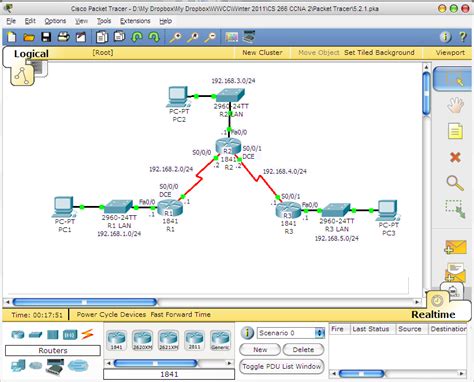Viewport: 474px width, 382px height.
Task: Open the Scenario 0 dropdown
Action: [290, 333]
